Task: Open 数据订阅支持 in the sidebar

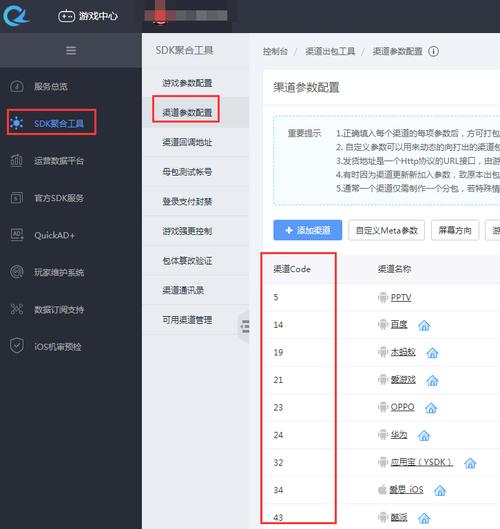Action: pyautogui.click(x=59, y=309)
